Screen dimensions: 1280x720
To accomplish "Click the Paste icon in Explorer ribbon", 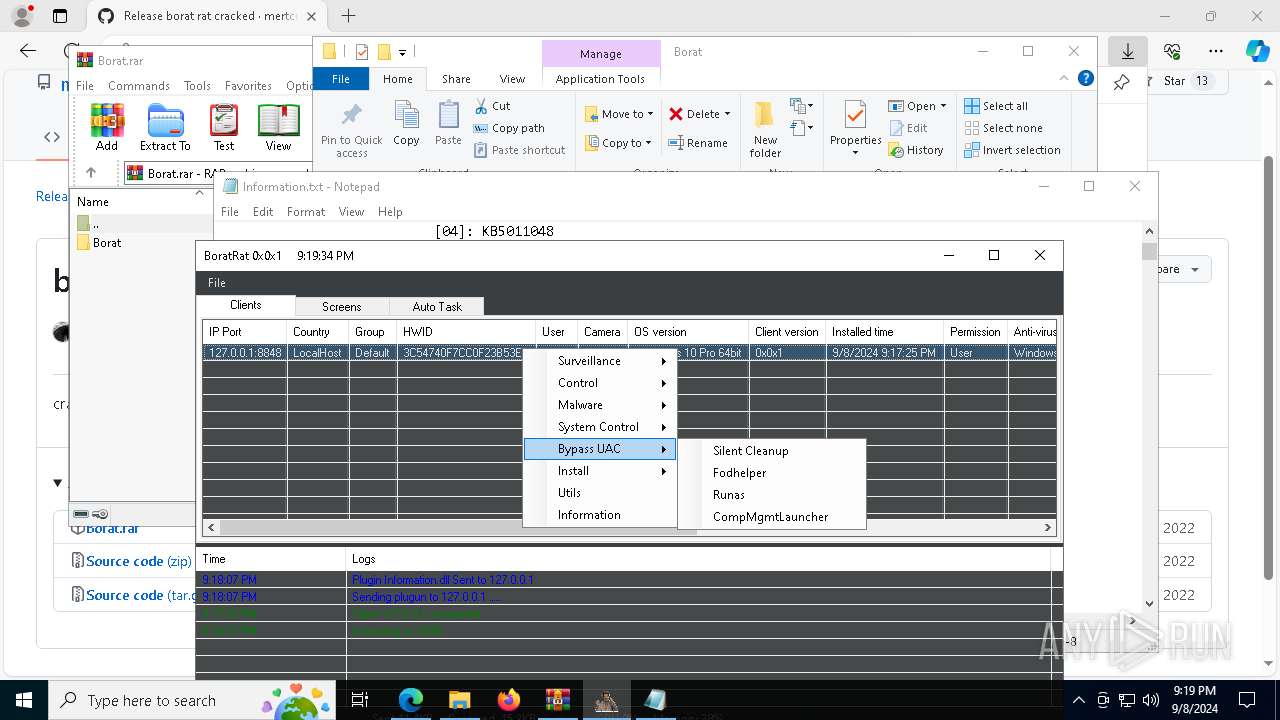I will [x=448, y=123].
